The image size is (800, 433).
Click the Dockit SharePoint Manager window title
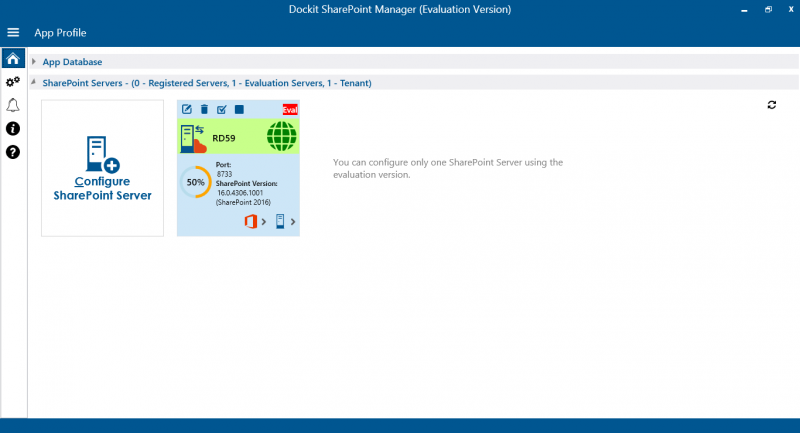[400, 9]
